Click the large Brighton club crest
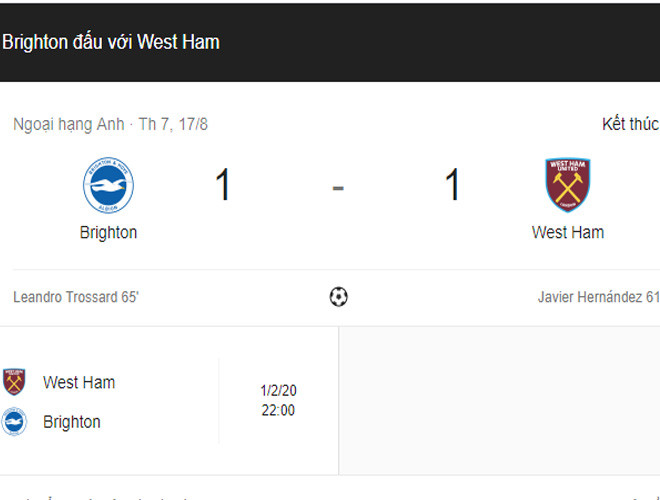 tap(108, 186)
